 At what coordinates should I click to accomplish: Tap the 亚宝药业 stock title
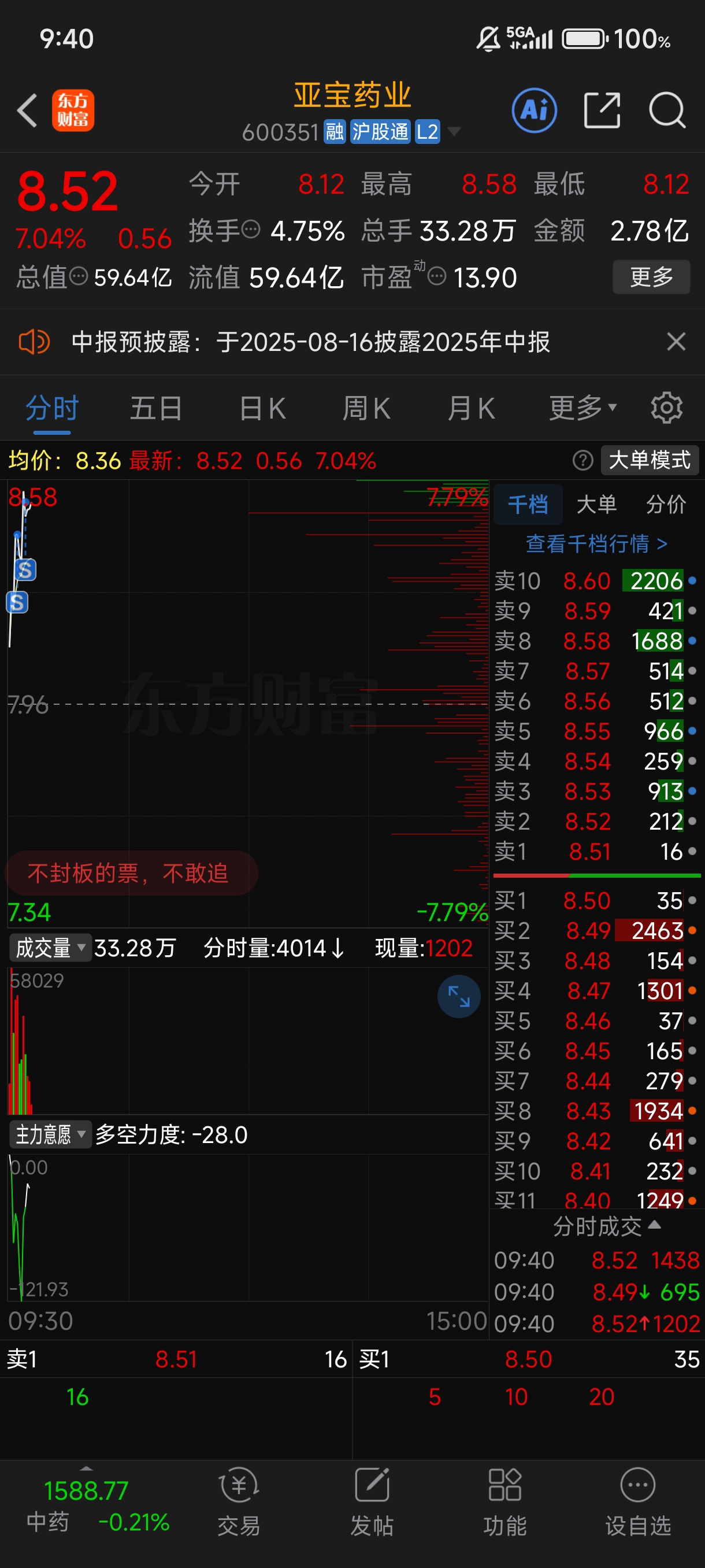pos(352,95)
